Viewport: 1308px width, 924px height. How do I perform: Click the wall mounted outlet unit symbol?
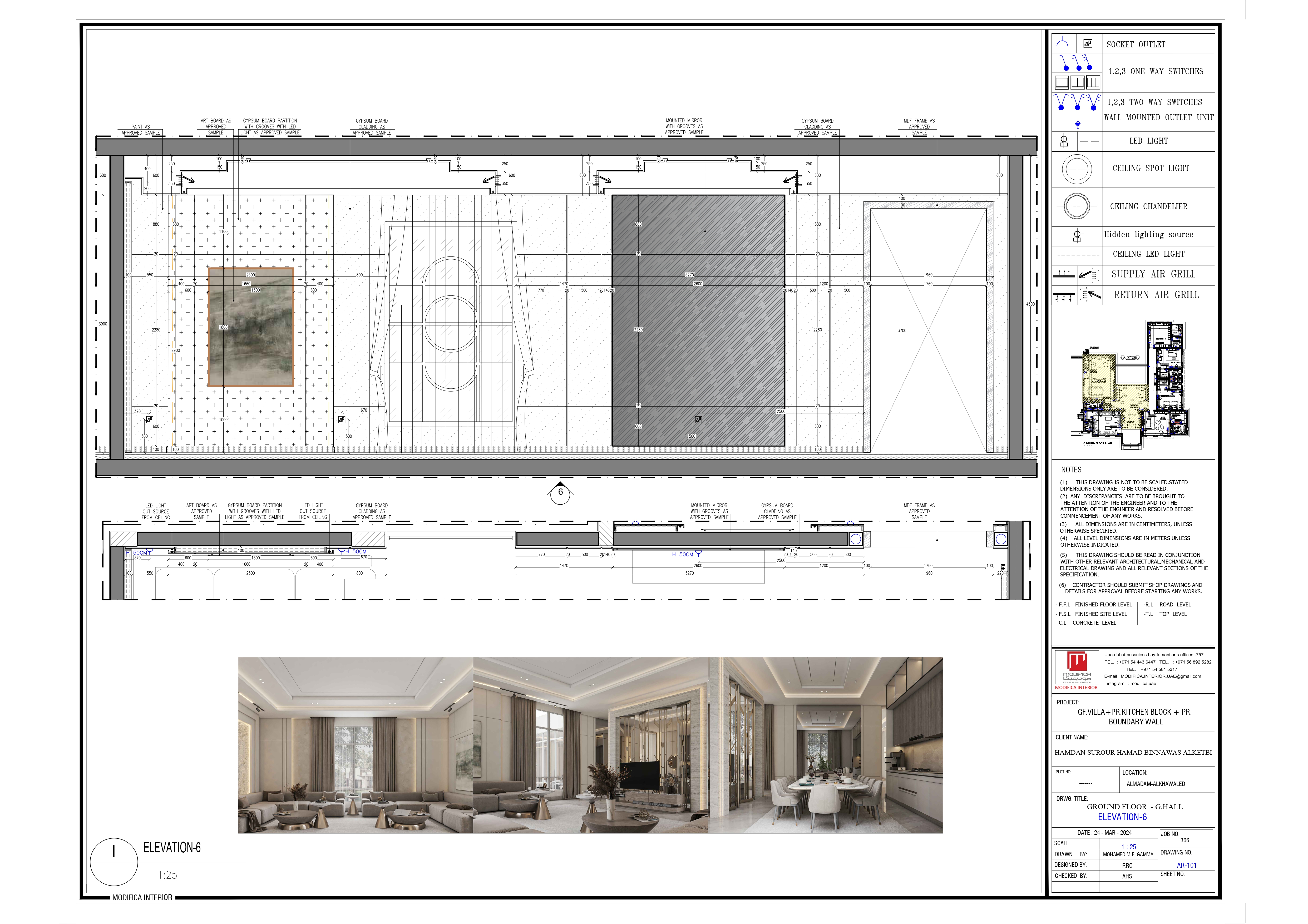click(1077, 125)
